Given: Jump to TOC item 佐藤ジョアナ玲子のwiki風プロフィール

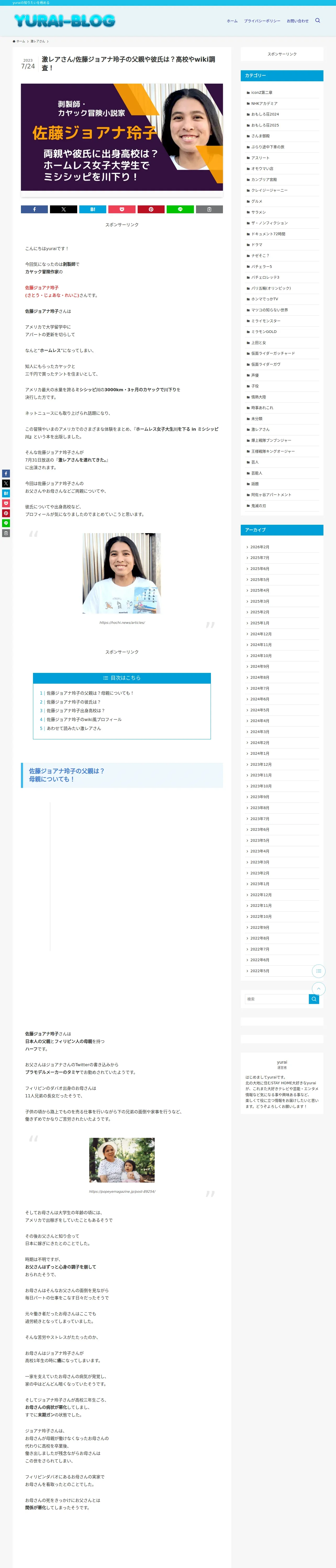Looking at the screenshot, I should point(84,719).
